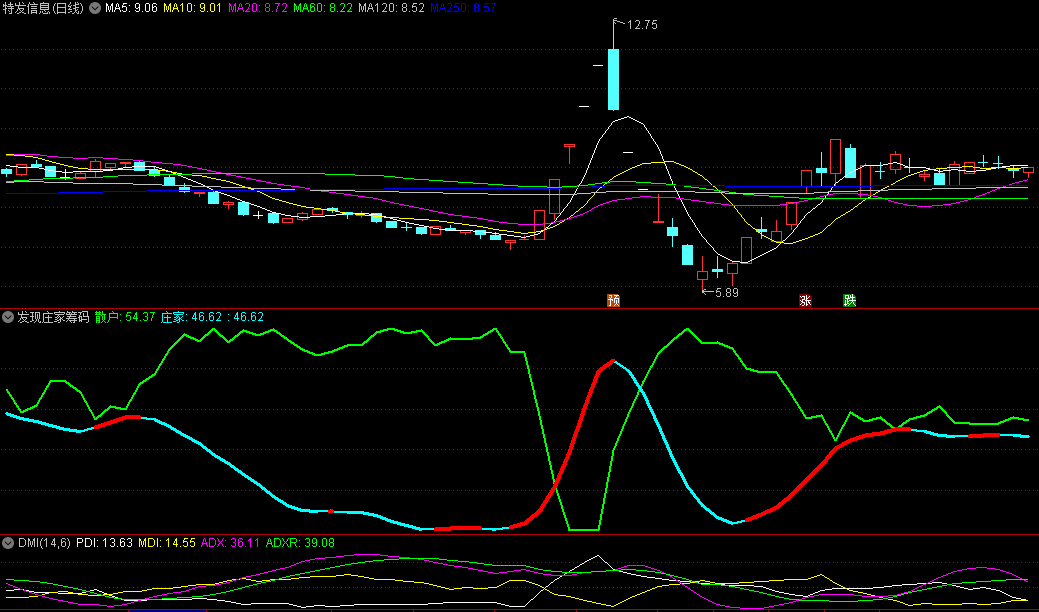Click the orange 预 forecast marker icon

click(x=613, y=300)
